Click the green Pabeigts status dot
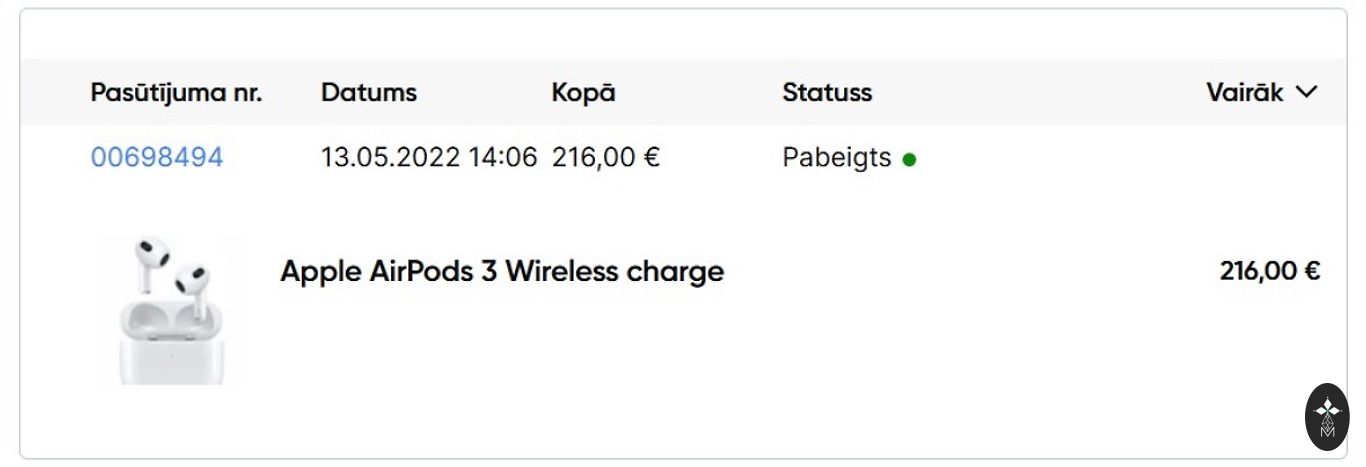 (909, 159)
